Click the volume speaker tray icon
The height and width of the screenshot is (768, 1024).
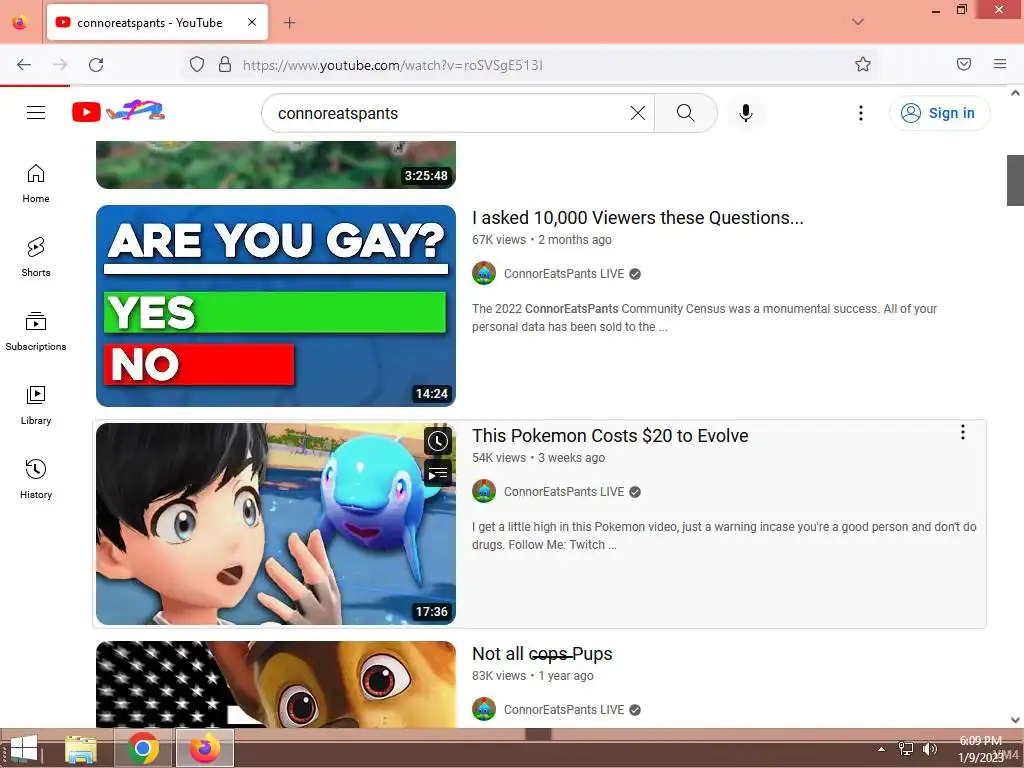click(930, 749)
